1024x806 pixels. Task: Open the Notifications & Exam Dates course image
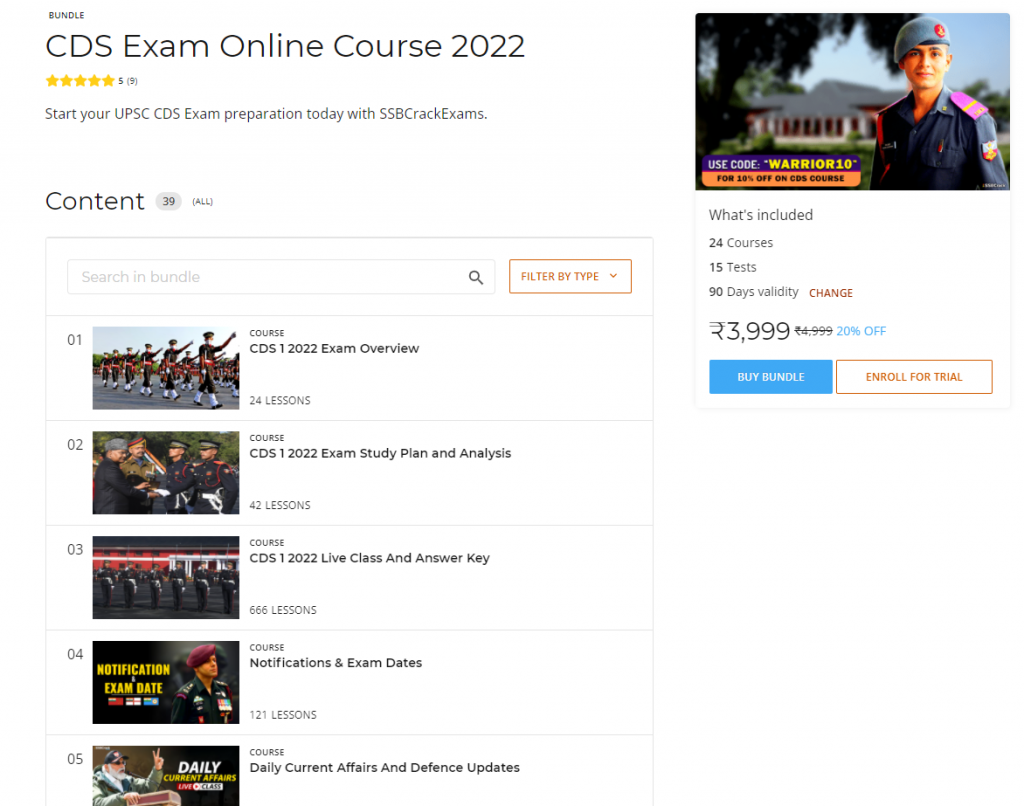165,682
